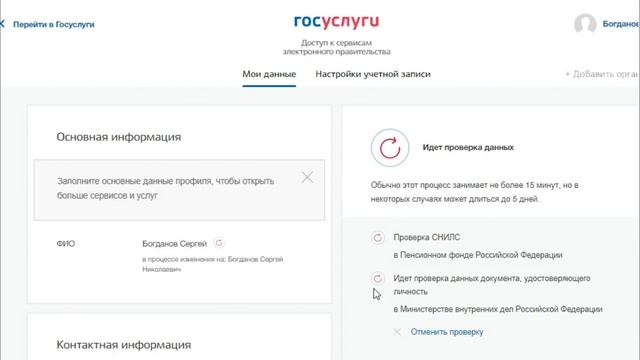
Task: Click the Богданов account name
Action: click(x=621, y=24)
